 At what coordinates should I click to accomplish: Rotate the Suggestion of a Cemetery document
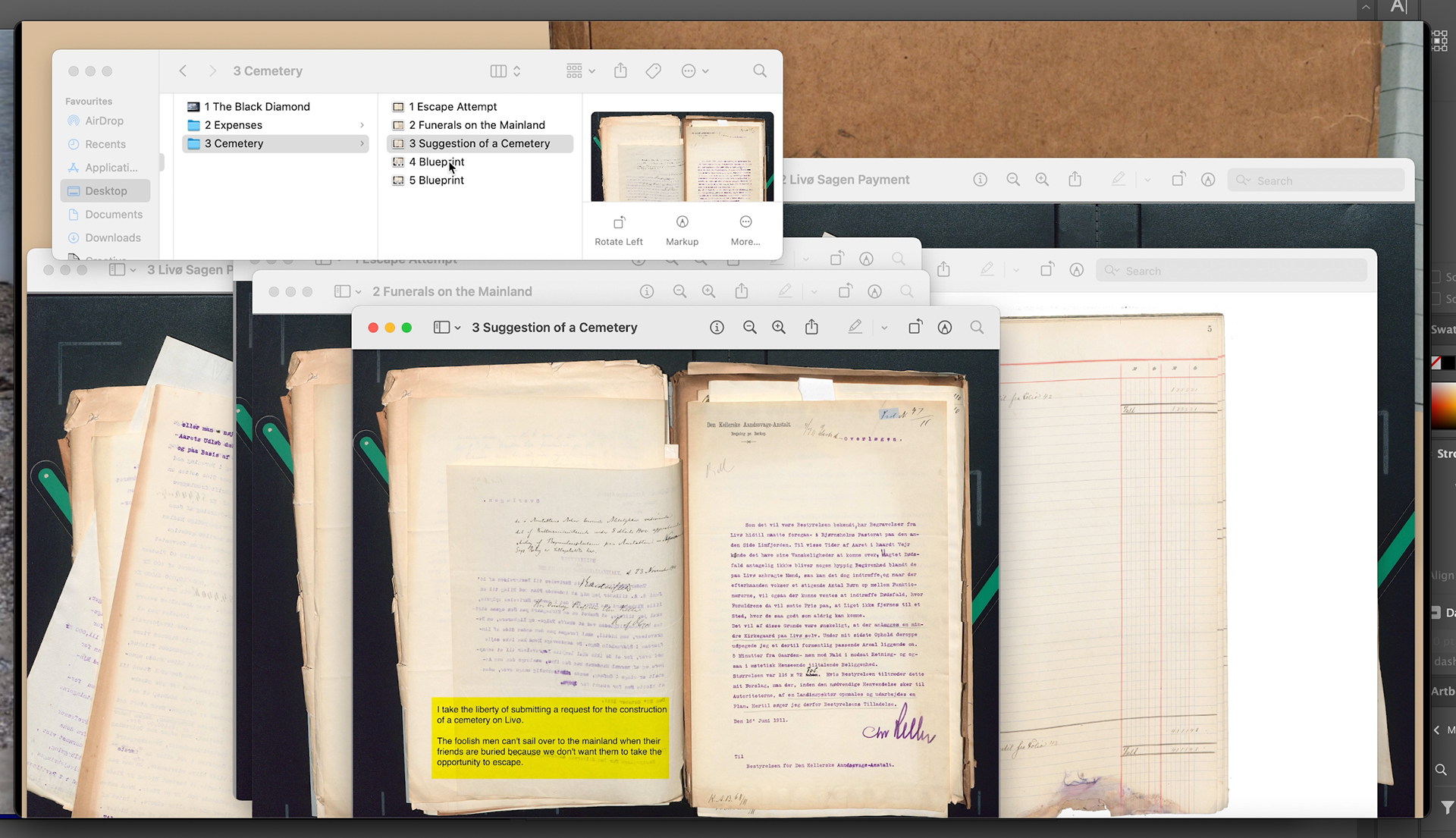(915, 328)
